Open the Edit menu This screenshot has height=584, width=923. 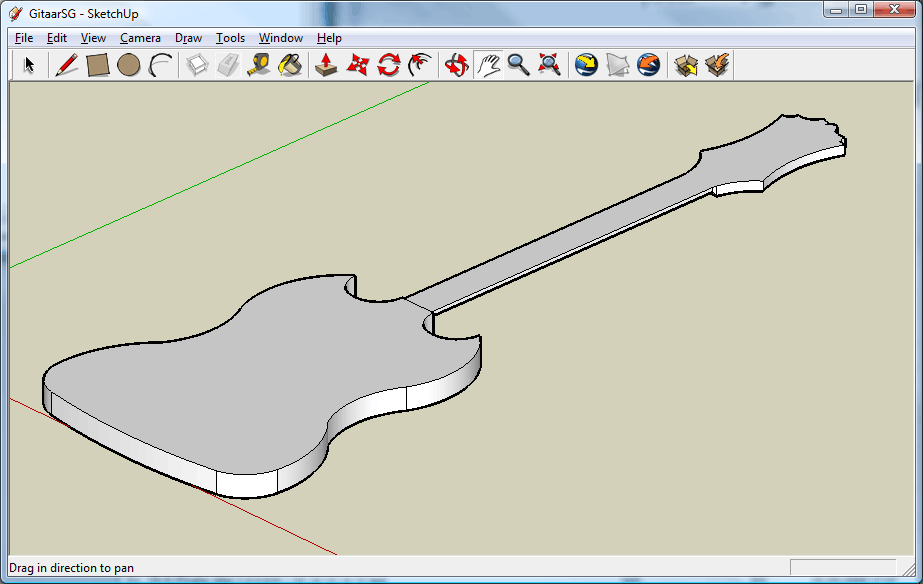click(57, 38)
